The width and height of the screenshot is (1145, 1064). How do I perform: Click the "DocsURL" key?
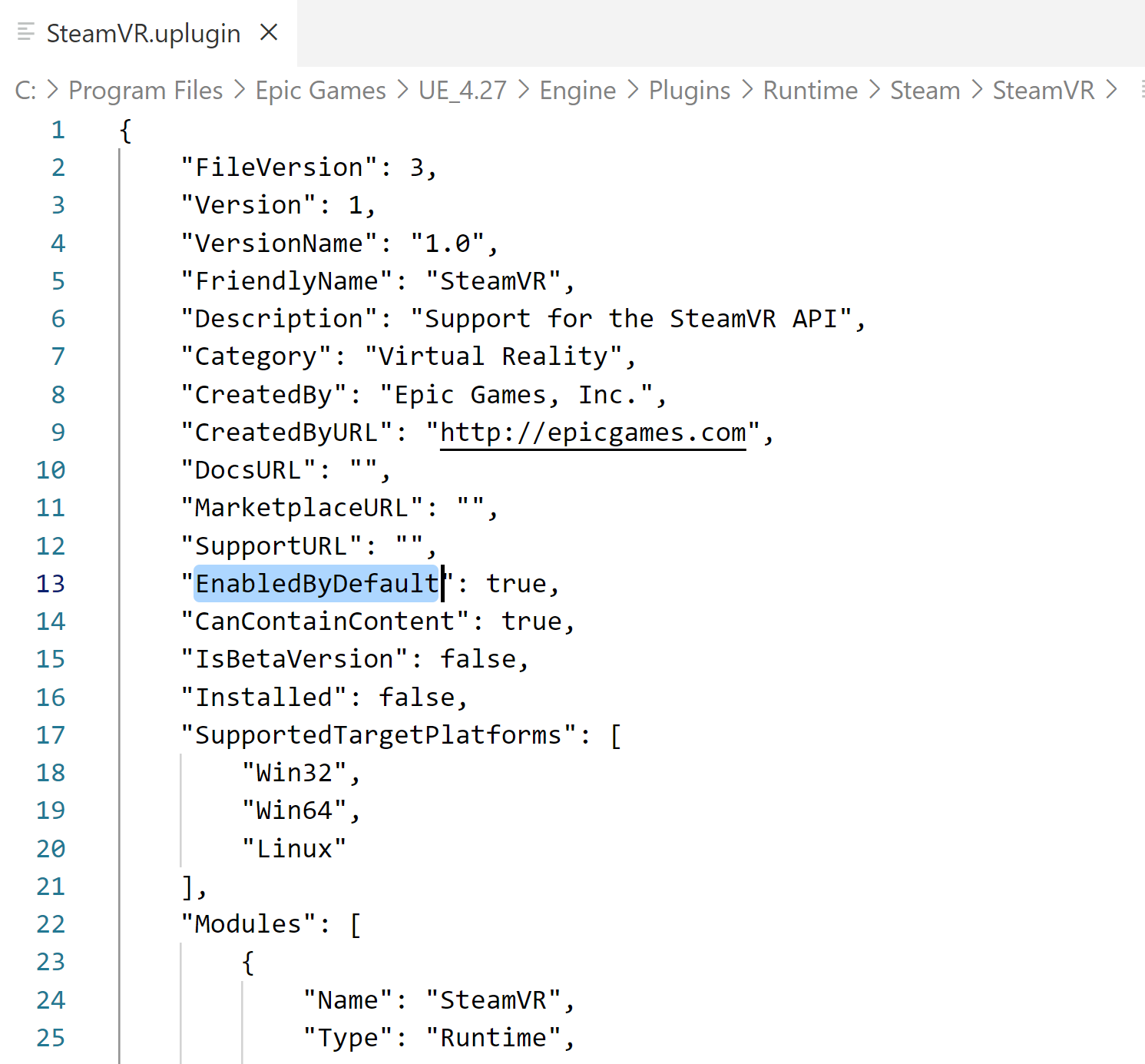point(248,470)
